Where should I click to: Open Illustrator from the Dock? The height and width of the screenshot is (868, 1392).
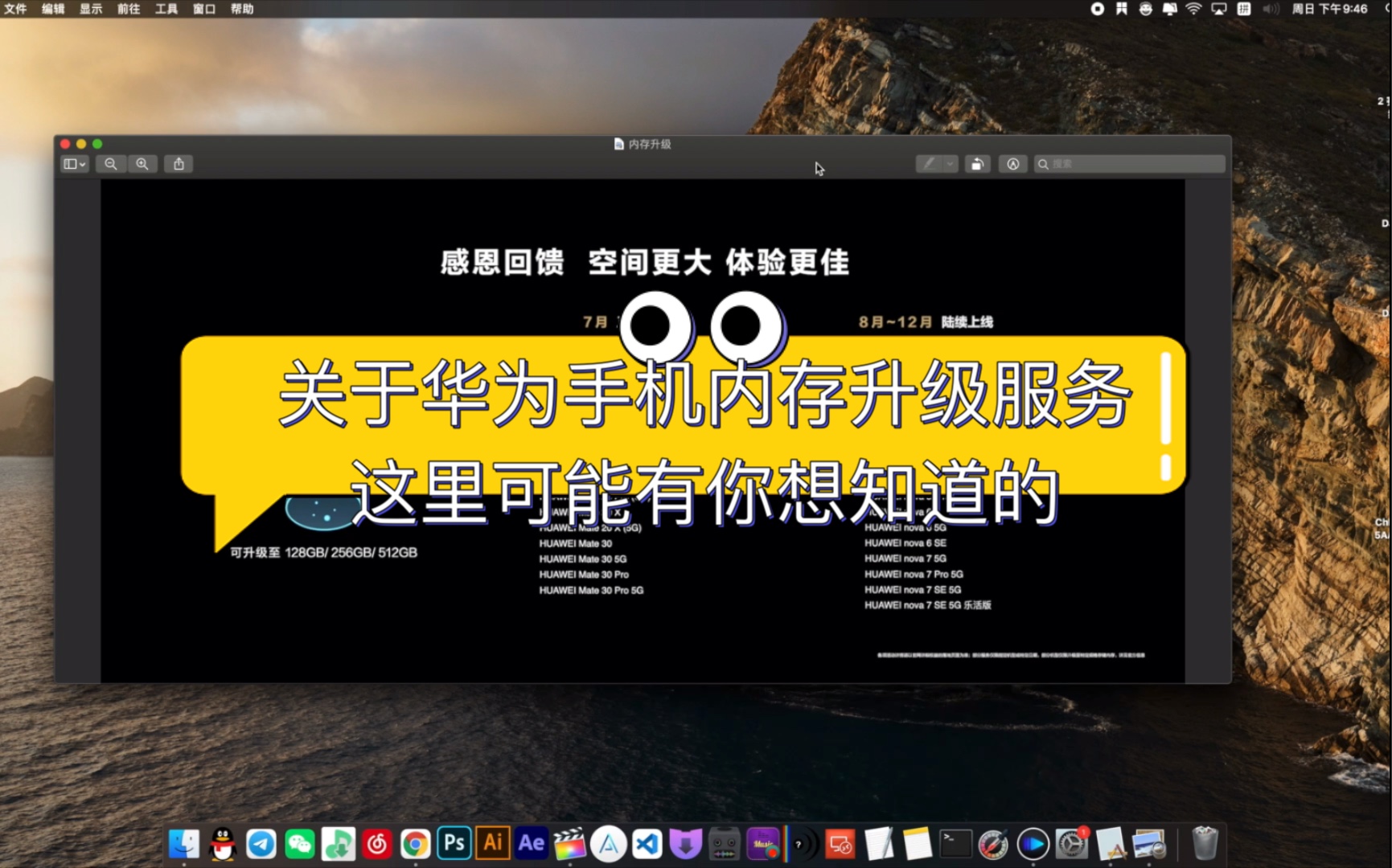(493, 843)
